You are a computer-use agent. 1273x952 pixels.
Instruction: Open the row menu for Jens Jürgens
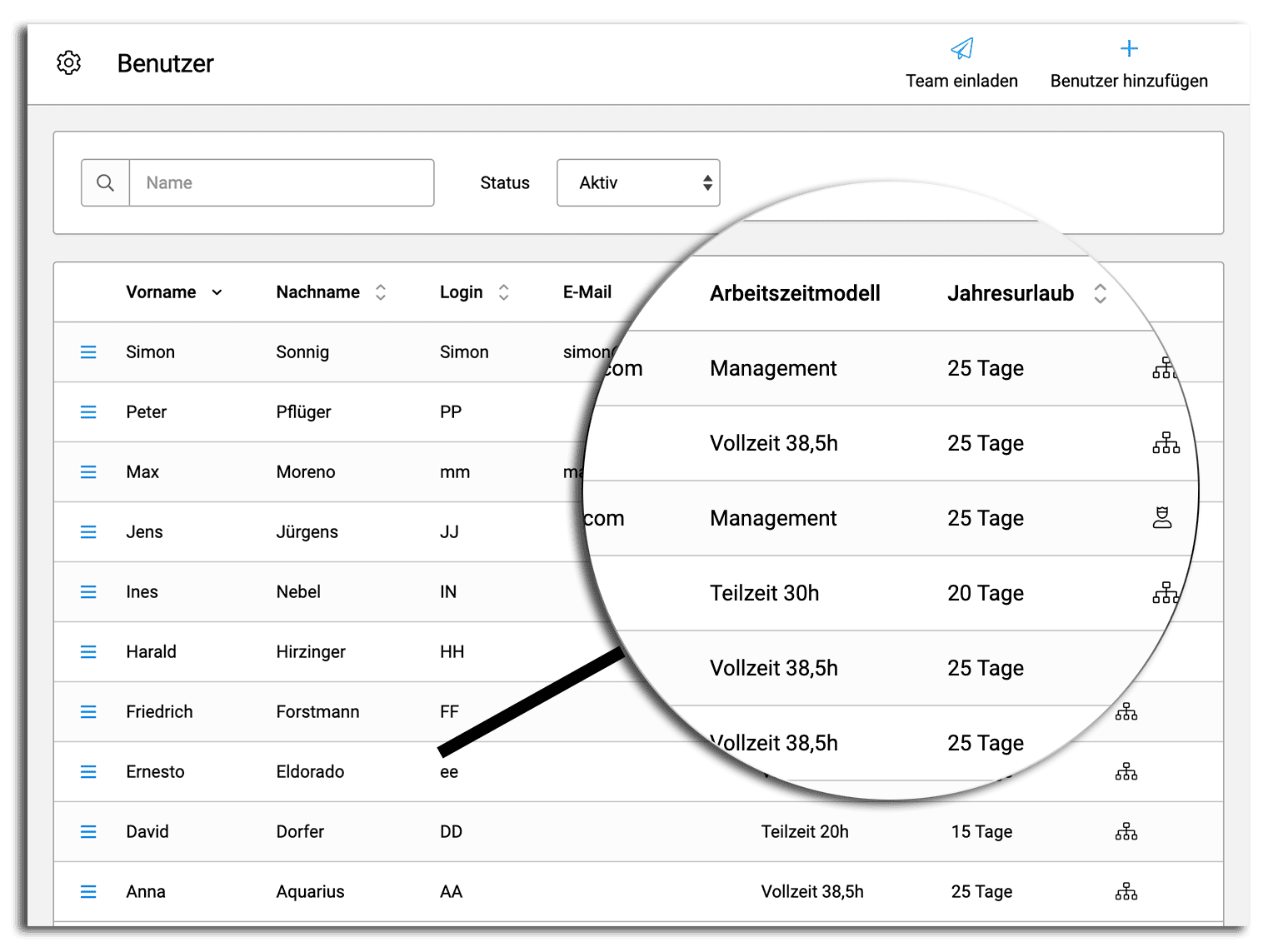click(88, 532)
